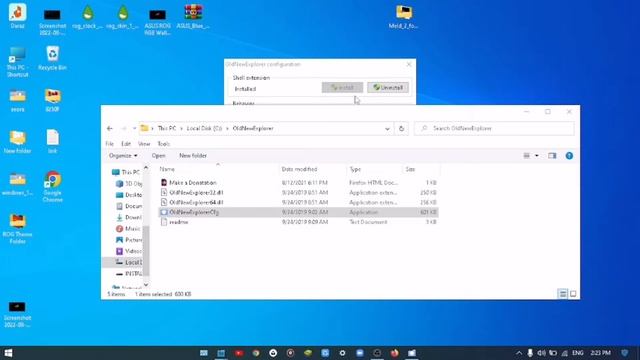The width and height of the screenshot is (640, 360).
Task: Open the Recycle Bin desktop icon
Action: pos(52,58)
